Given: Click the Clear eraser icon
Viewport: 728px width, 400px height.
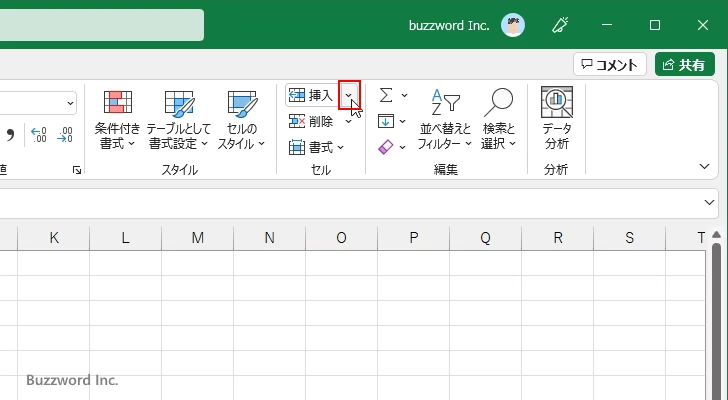Looking at the screenshot, I should point(386,147).
